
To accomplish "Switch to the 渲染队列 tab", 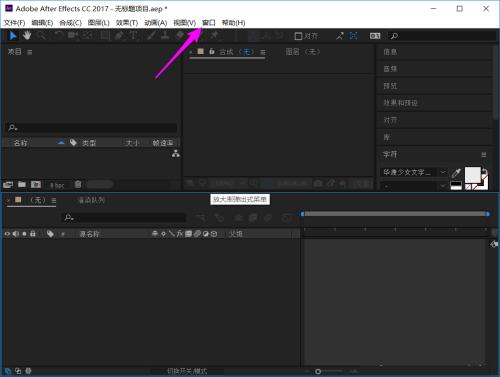I will [x=91, y=200].
